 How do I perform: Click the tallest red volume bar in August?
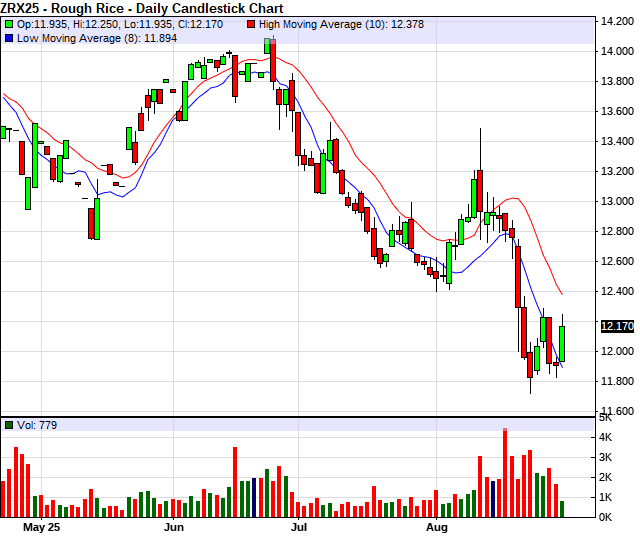505,472
